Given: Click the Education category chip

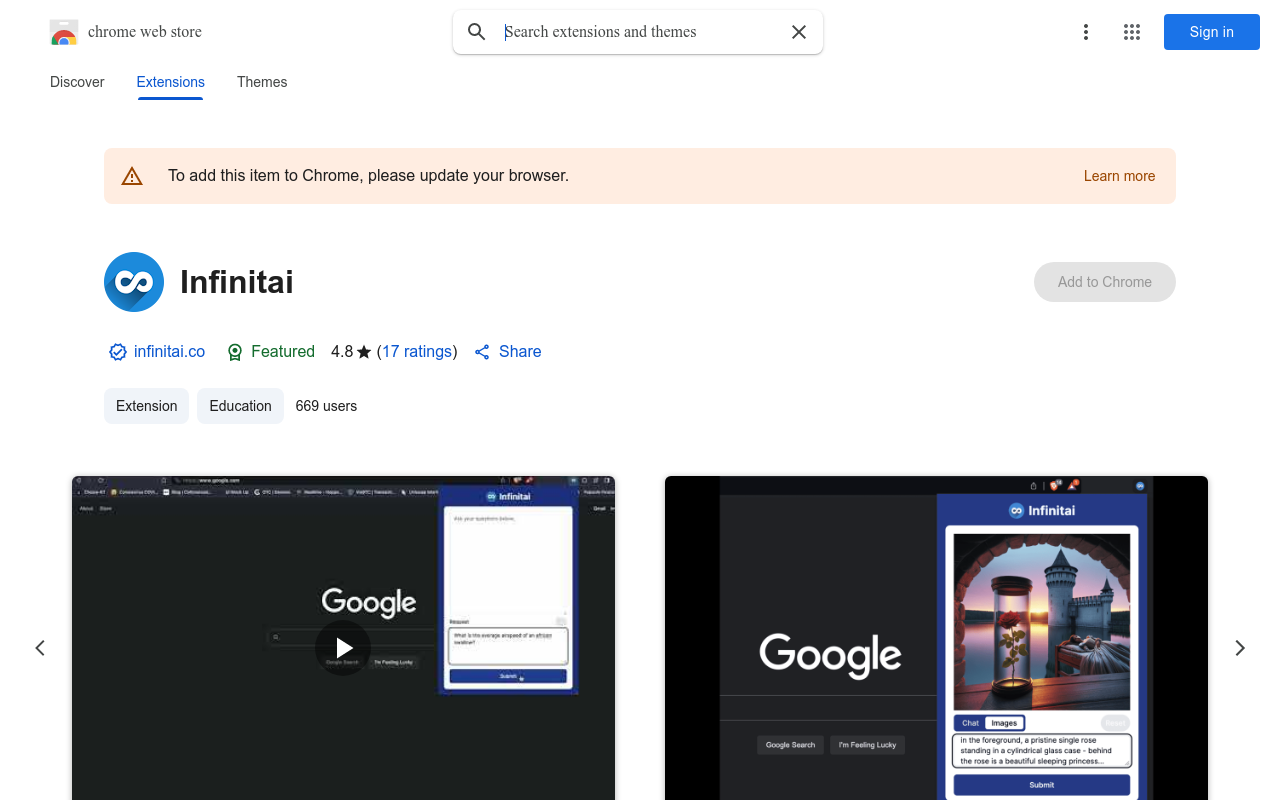Looking at the screenshot, I should point(240,406).
